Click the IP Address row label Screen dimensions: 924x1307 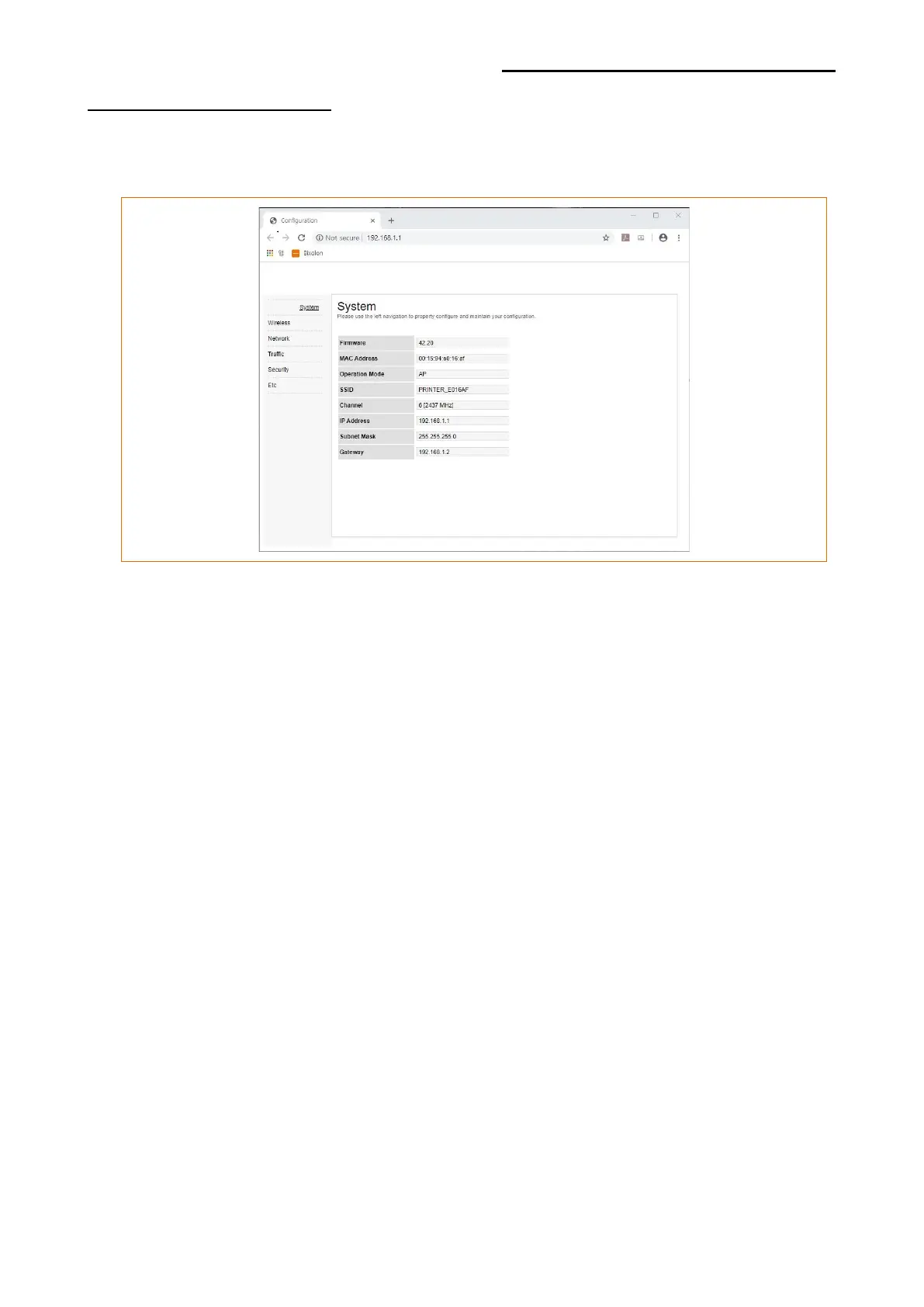[376, 420]
